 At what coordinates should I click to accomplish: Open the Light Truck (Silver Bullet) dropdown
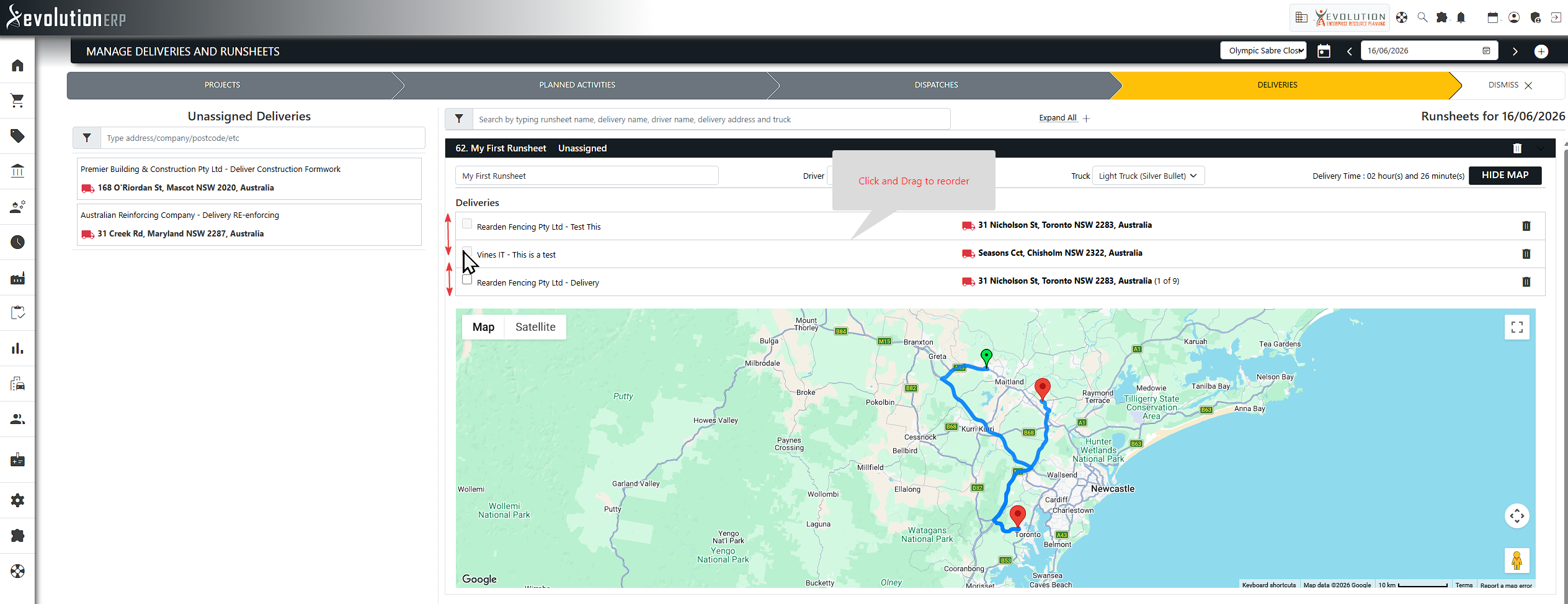click(1148, 176)
